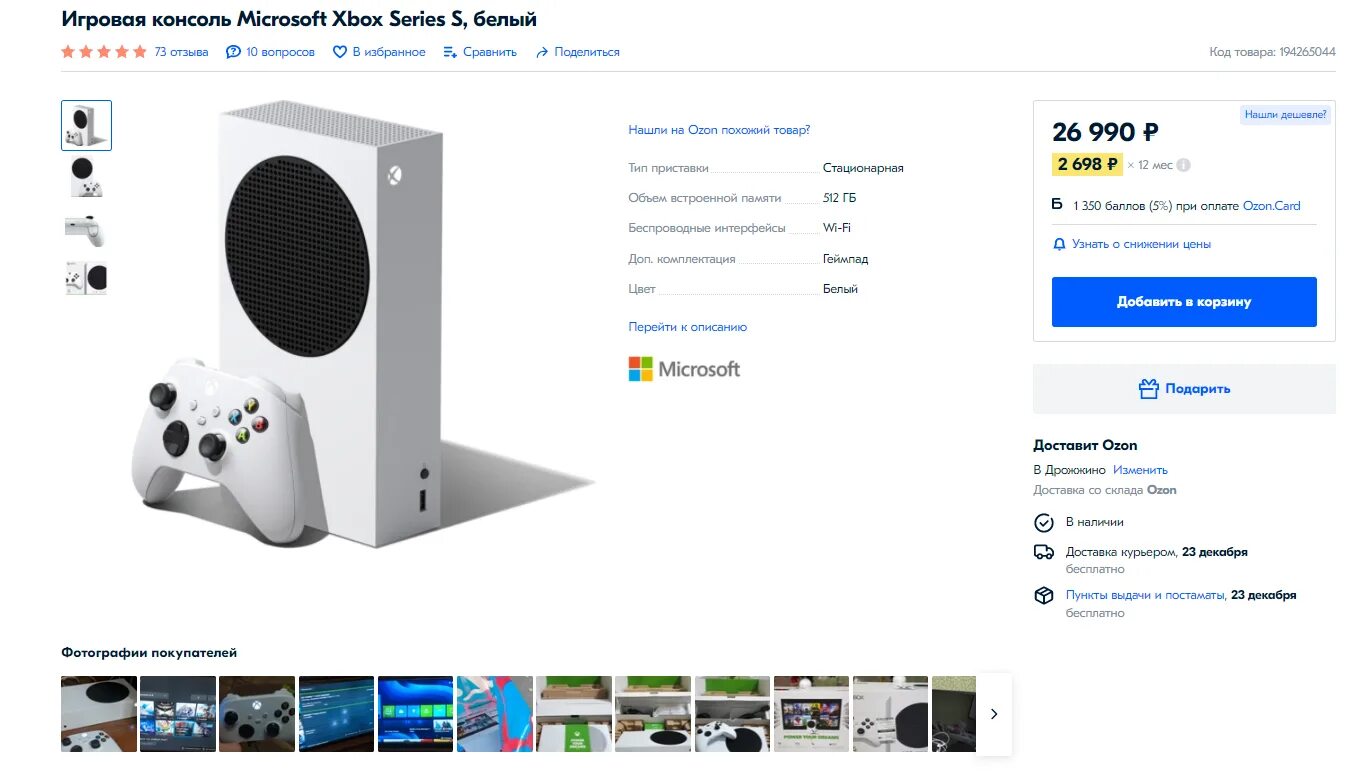
Task: Click the Подарить gift button
Action: (x=1184, y=389)
